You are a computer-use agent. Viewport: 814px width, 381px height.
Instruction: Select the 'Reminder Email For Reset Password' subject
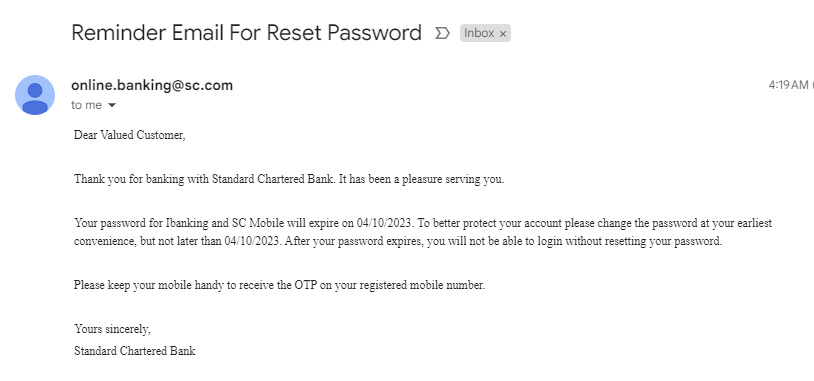click(246, 33)
